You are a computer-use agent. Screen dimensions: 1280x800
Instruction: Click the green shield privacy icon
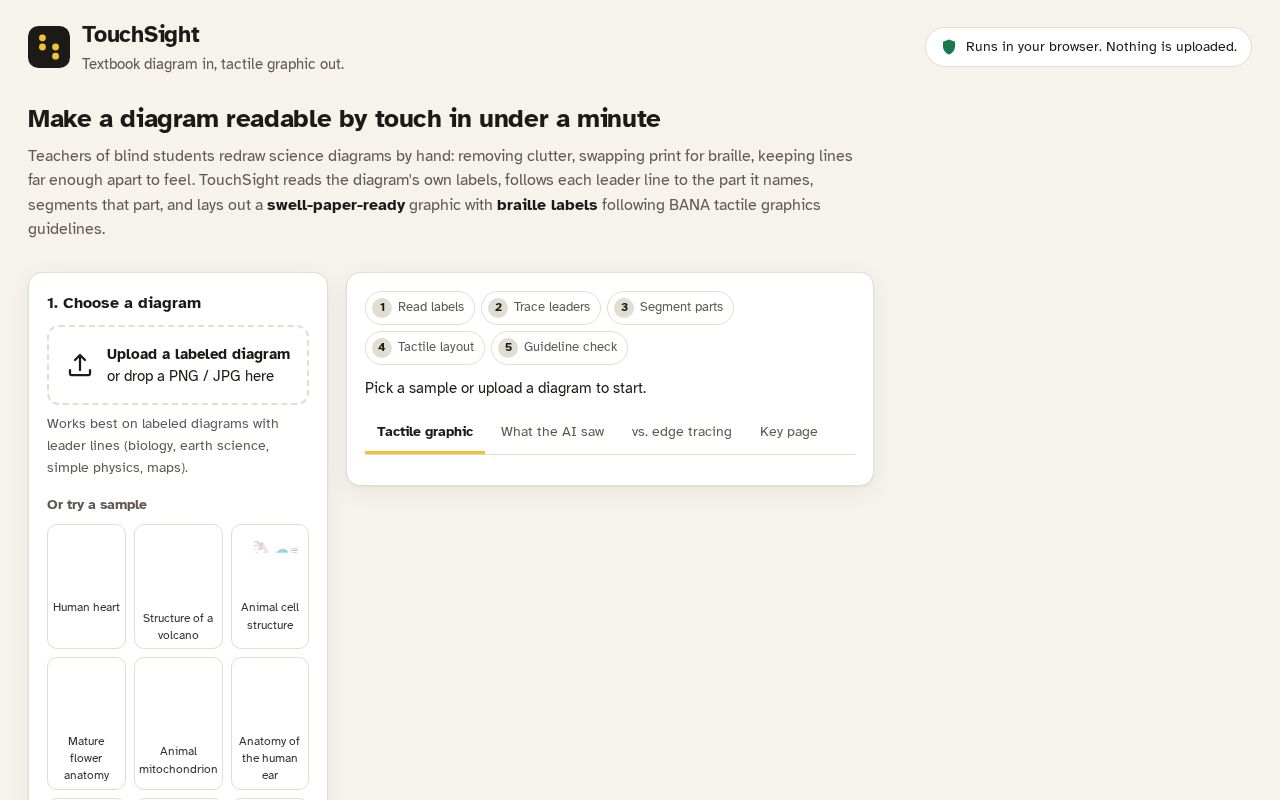click(949, 47)
